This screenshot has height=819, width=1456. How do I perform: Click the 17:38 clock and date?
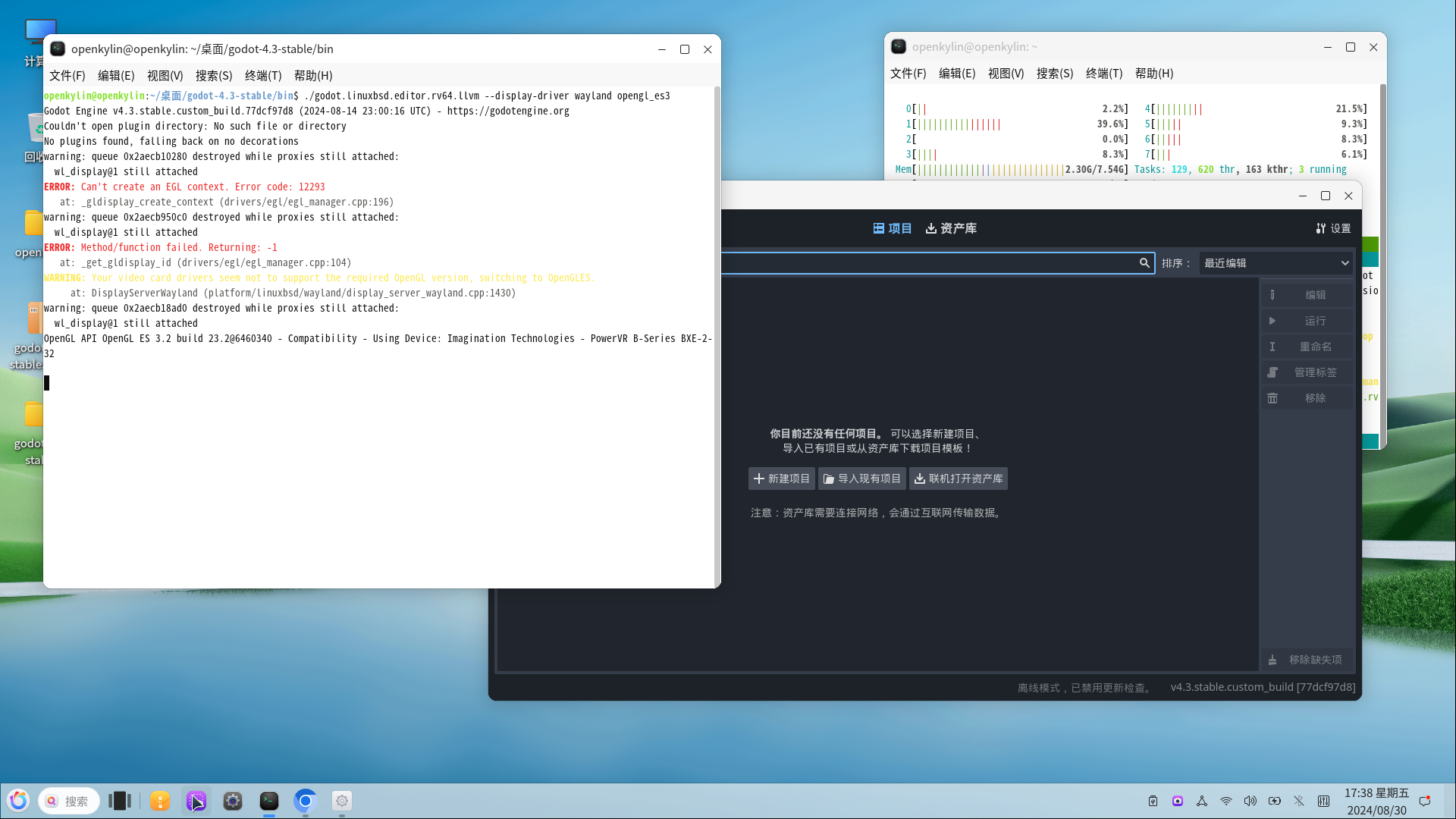1376,801
